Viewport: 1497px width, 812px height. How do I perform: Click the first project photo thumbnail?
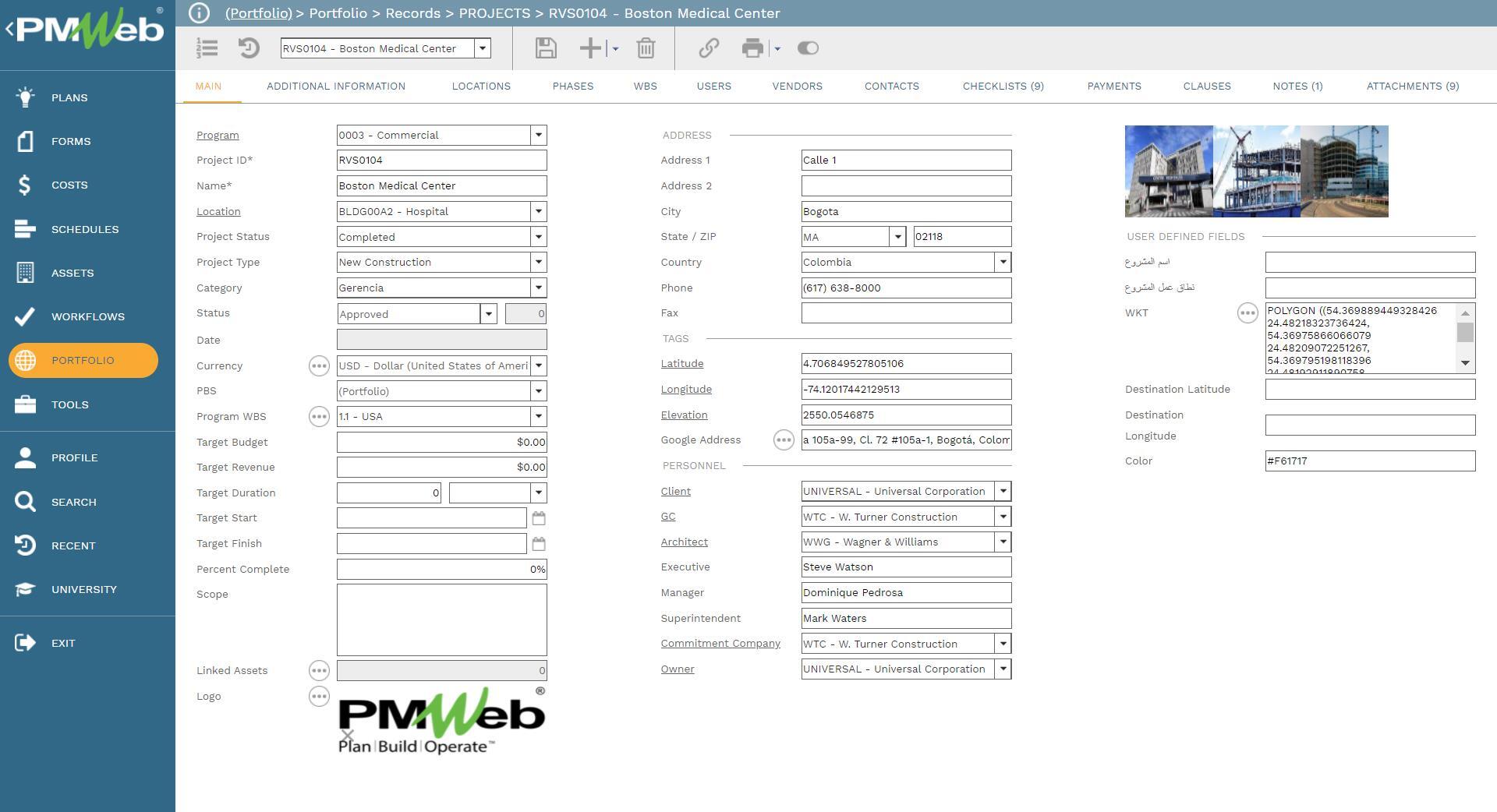pyautogui.click(x=1169, y=171)
